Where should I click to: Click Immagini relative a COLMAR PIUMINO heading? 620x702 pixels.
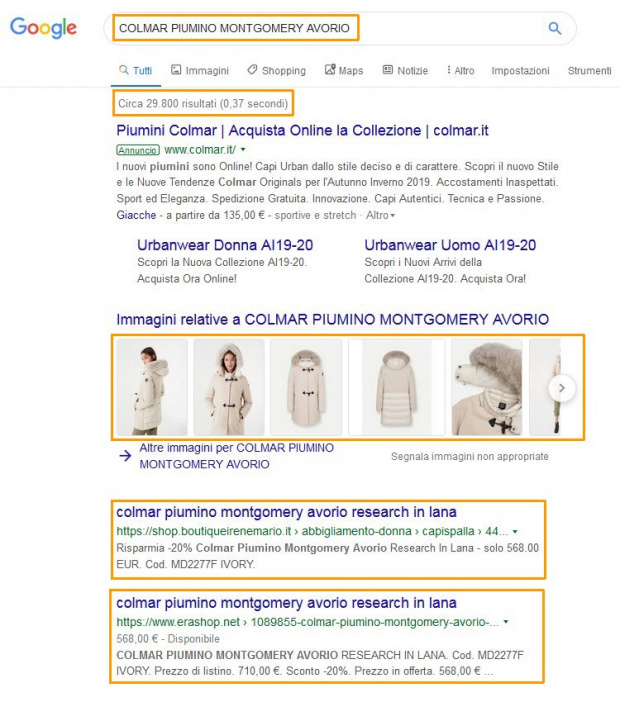point(333,319)
